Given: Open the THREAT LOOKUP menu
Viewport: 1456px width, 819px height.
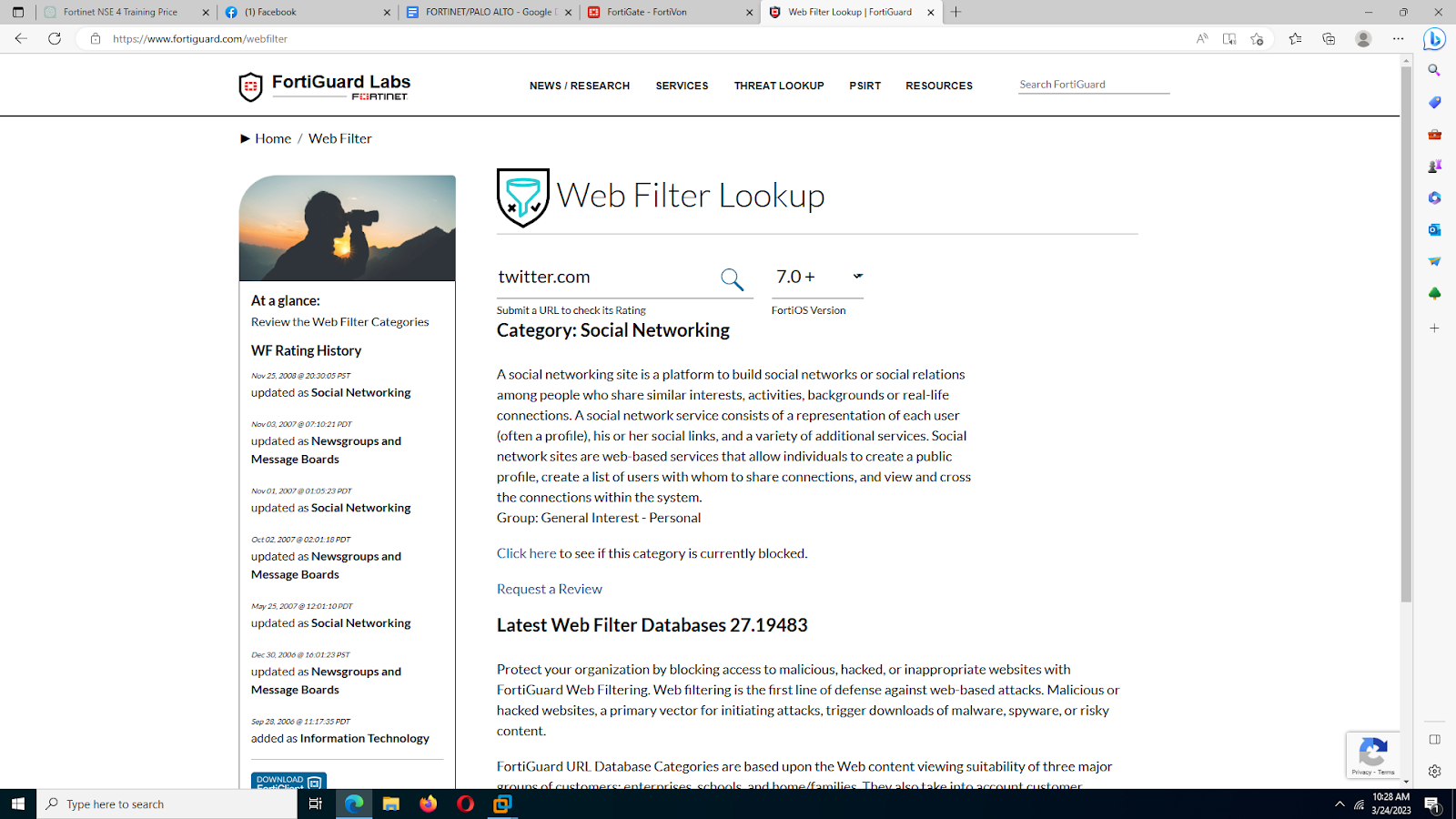Looking at the screenshot, I should [x=779, y=86].
